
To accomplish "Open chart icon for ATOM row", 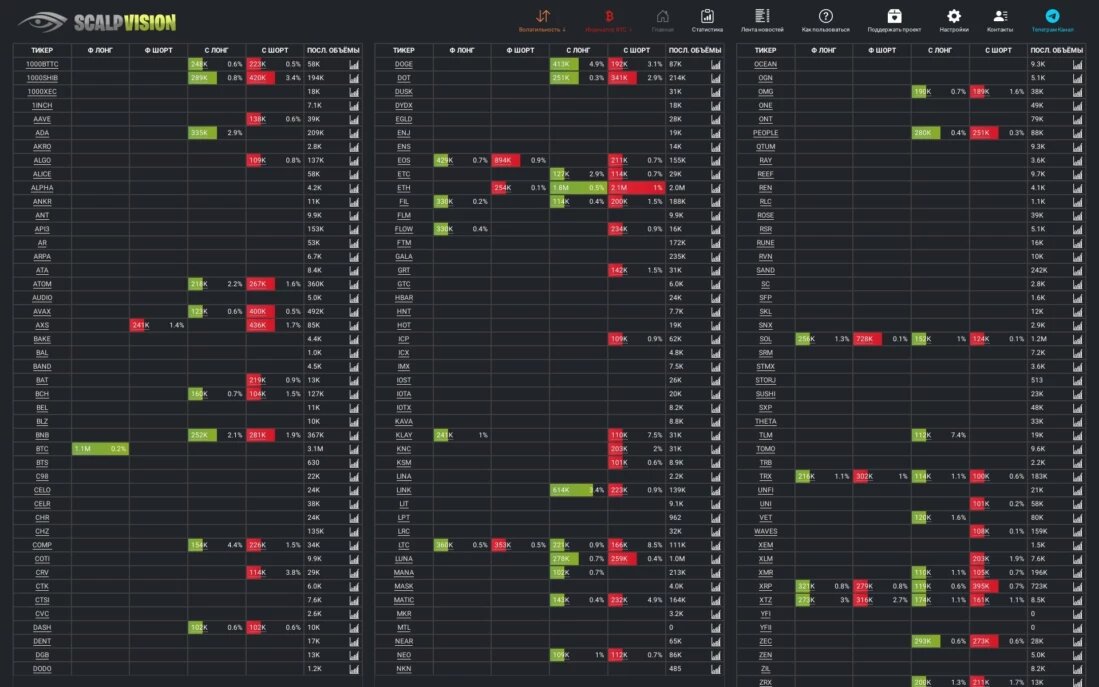I will point(354,285).
